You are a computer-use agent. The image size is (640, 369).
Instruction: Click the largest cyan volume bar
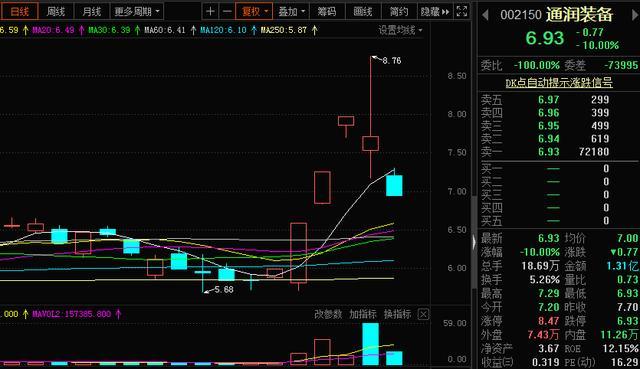[371, 344]
